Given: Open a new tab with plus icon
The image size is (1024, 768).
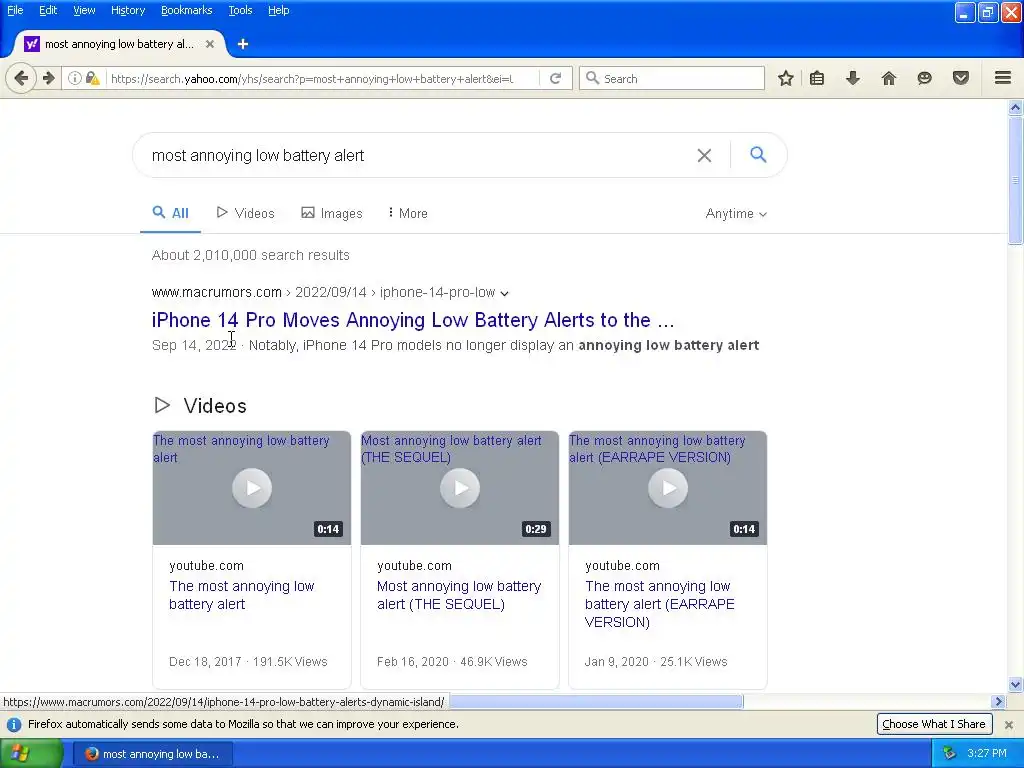Looking at the screenshot, I should click(243, 44).
